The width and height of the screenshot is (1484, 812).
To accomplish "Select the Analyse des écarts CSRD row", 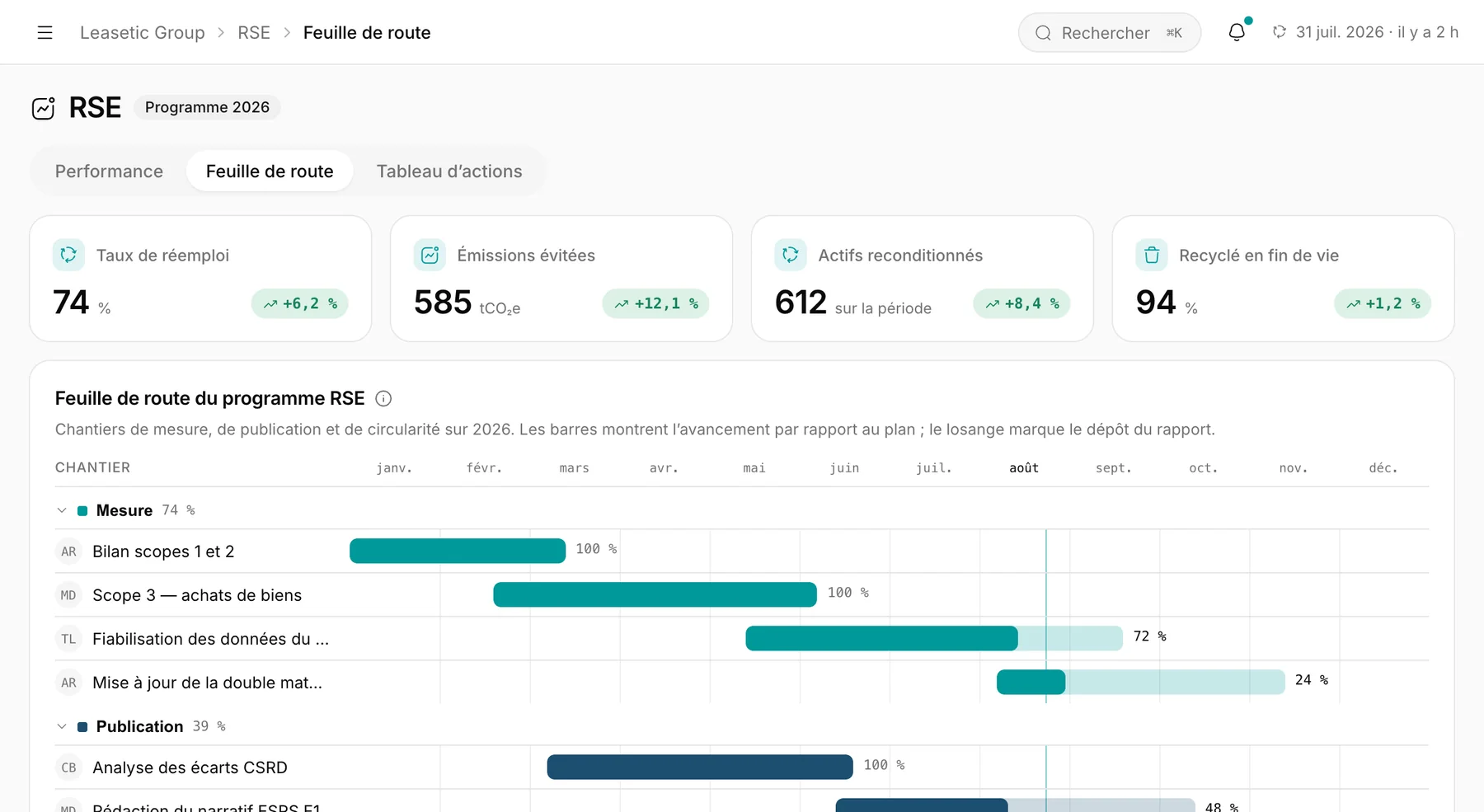I will (x=742, y=767).
